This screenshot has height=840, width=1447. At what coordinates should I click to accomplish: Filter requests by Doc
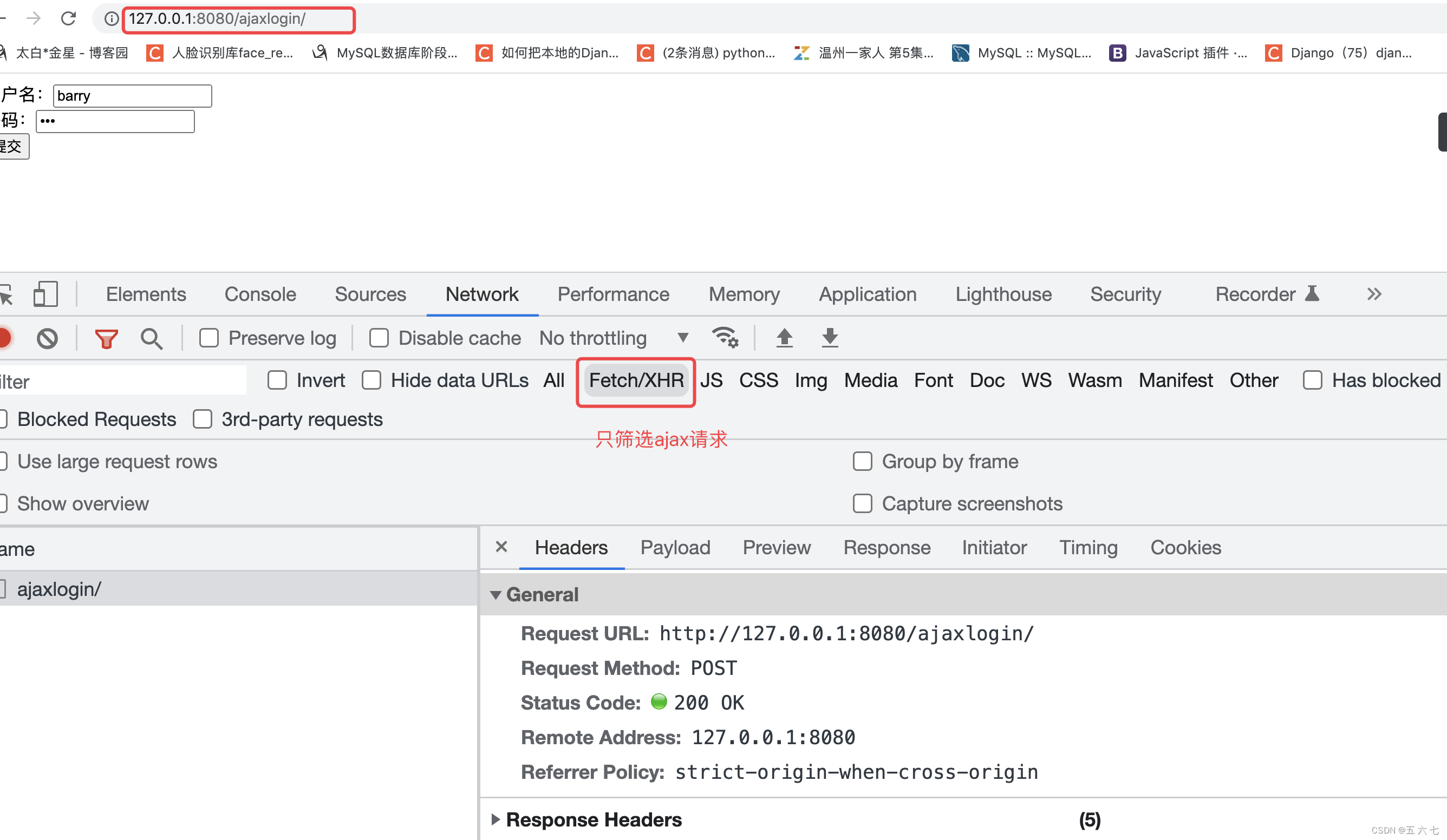pyautogui.click(x=987, y=380)
